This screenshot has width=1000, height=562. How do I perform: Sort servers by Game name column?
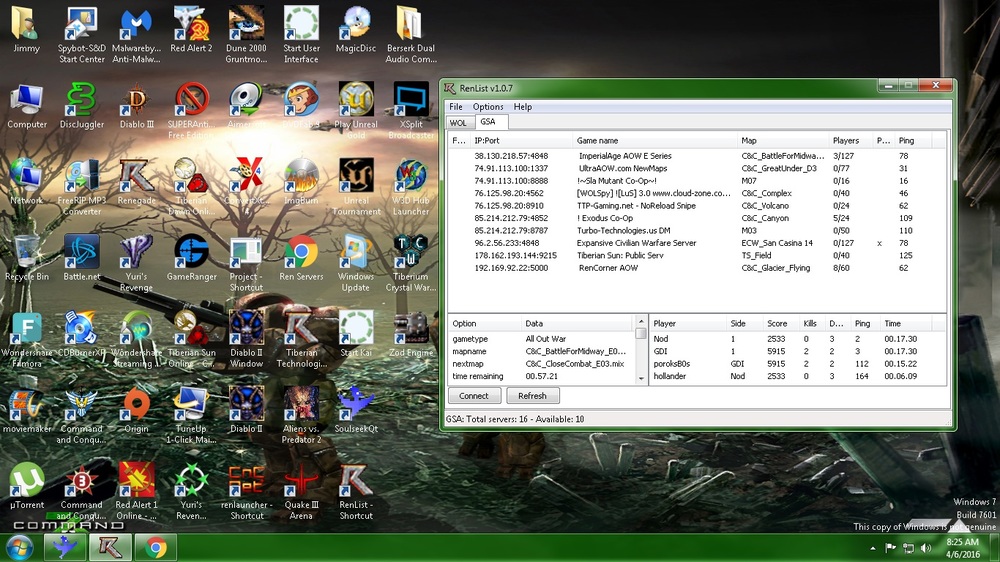[x=654, y=140]
